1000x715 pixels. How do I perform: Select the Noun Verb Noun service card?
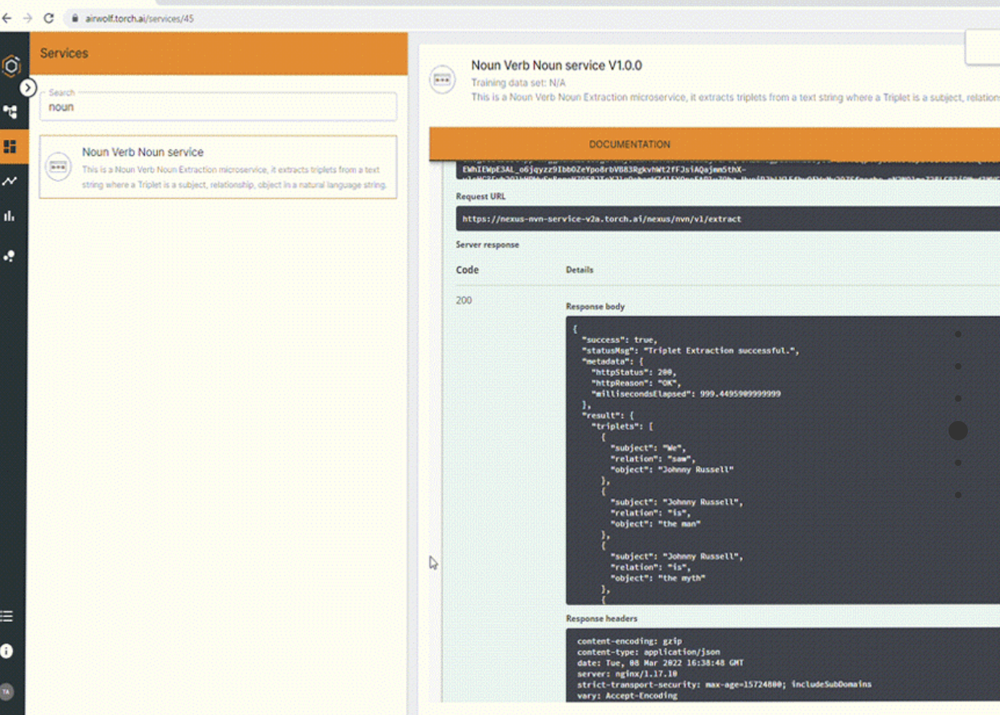click(x=218, y=167)
